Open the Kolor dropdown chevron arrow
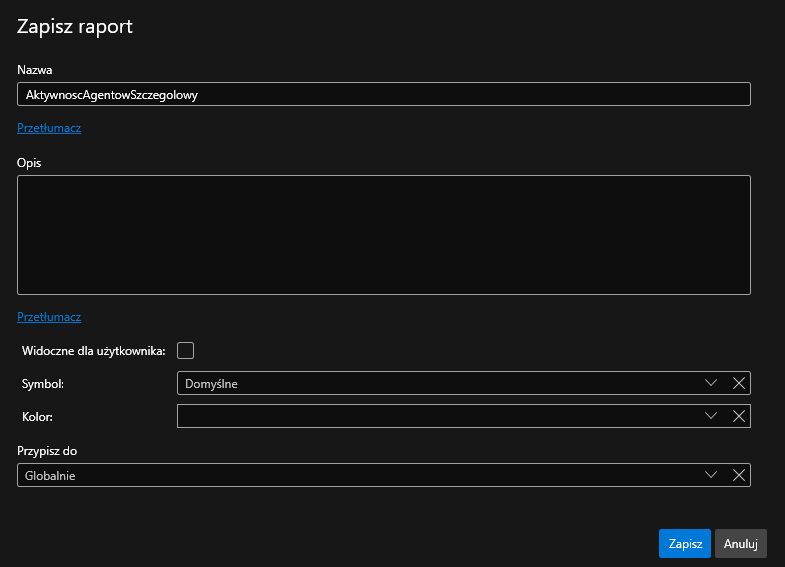Image resolution: width=785 pixels, height=567 pixels. click(x=711, y=416)
